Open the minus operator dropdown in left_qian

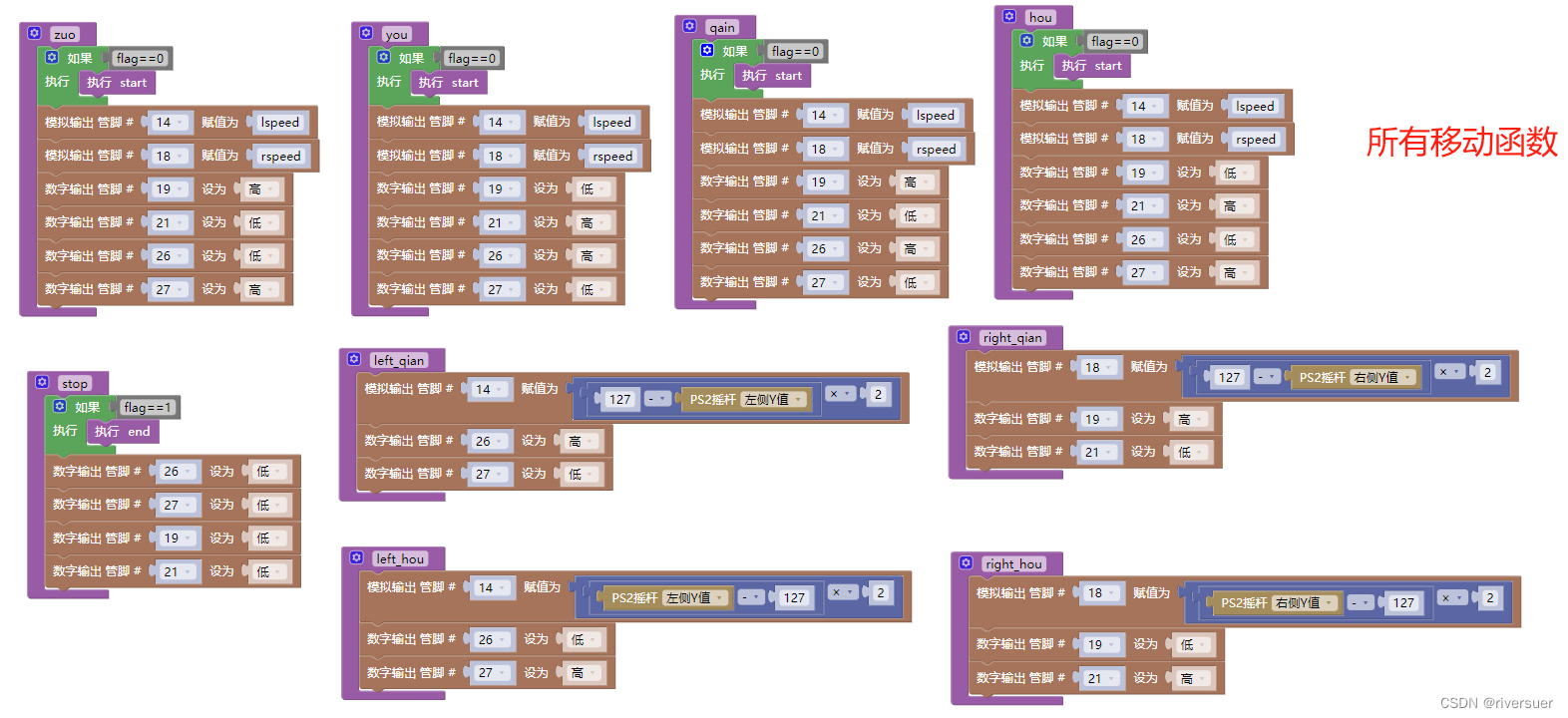click(x=657, y=399)
